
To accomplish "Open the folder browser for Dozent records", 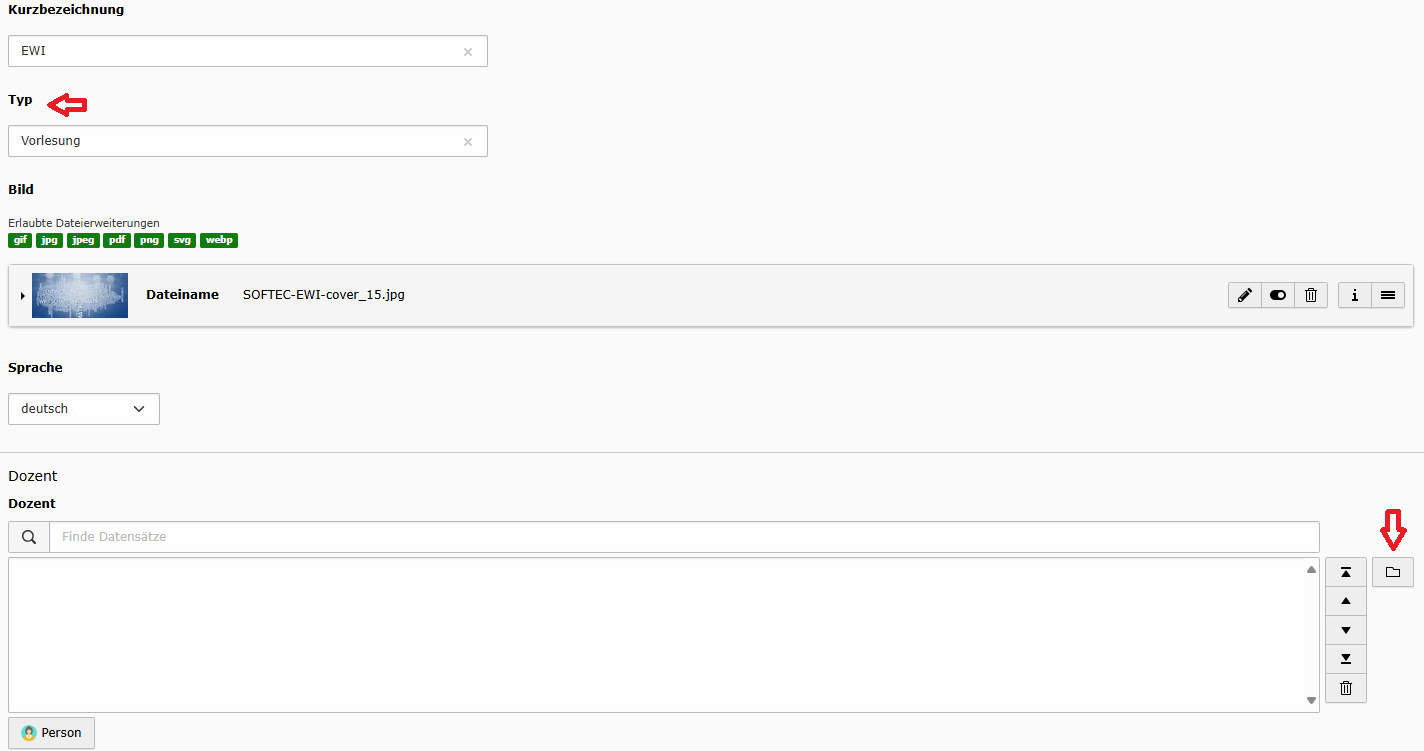I will [1393, 572].
